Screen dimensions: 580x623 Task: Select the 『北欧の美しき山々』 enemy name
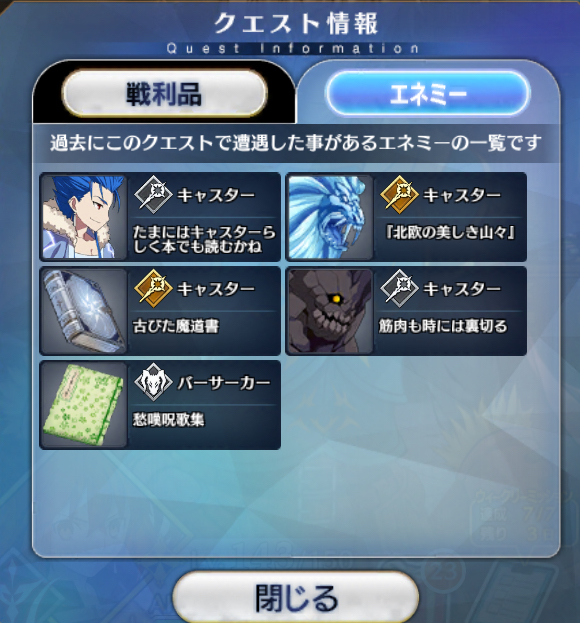click(449, 232)
